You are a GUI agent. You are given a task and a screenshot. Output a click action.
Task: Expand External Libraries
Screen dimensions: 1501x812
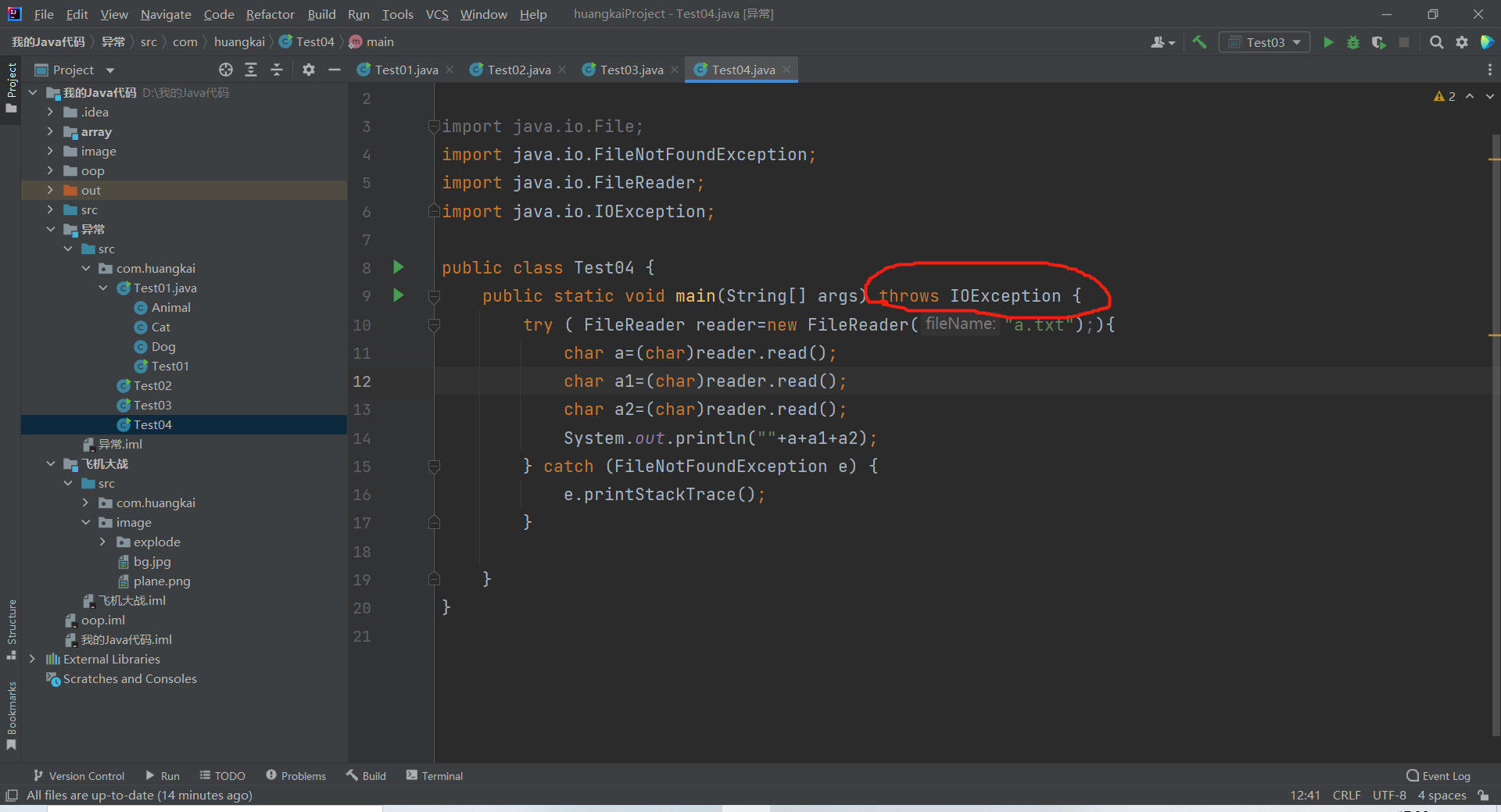pyautogui.click(x=32, y=660)
